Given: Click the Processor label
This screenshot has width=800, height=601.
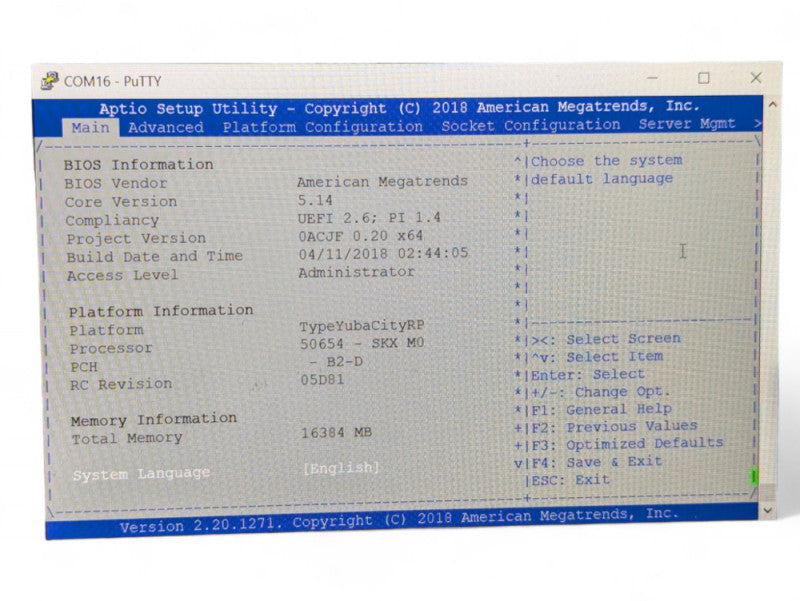Looking at the screenshot, I should click(111, 349).
